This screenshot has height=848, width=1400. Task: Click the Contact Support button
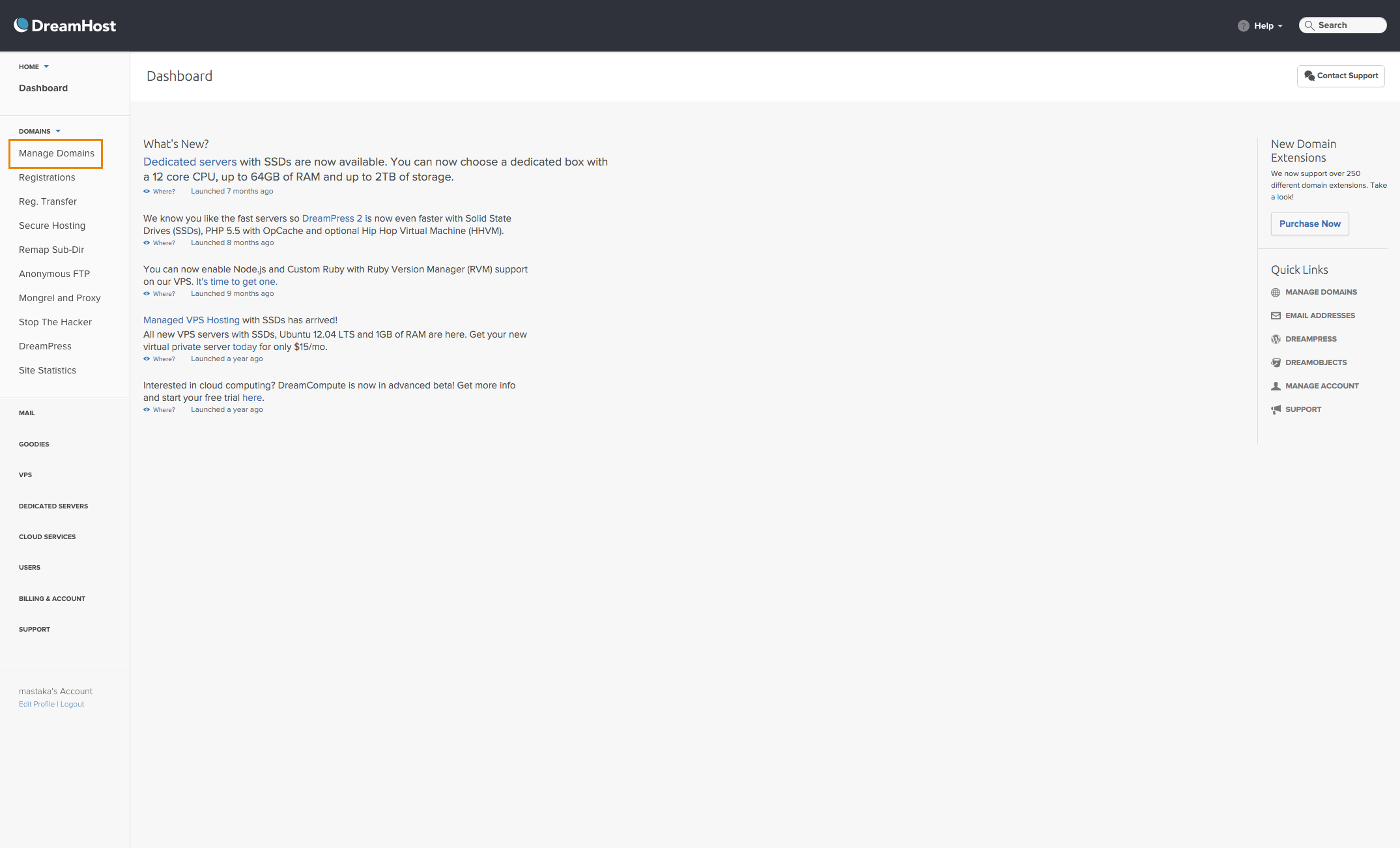coord(1341,76)
